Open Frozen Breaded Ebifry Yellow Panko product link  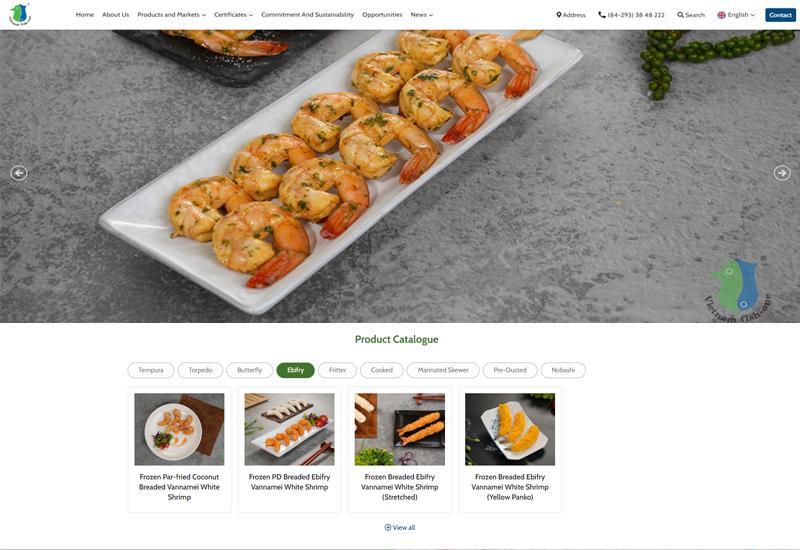(510, 487)
